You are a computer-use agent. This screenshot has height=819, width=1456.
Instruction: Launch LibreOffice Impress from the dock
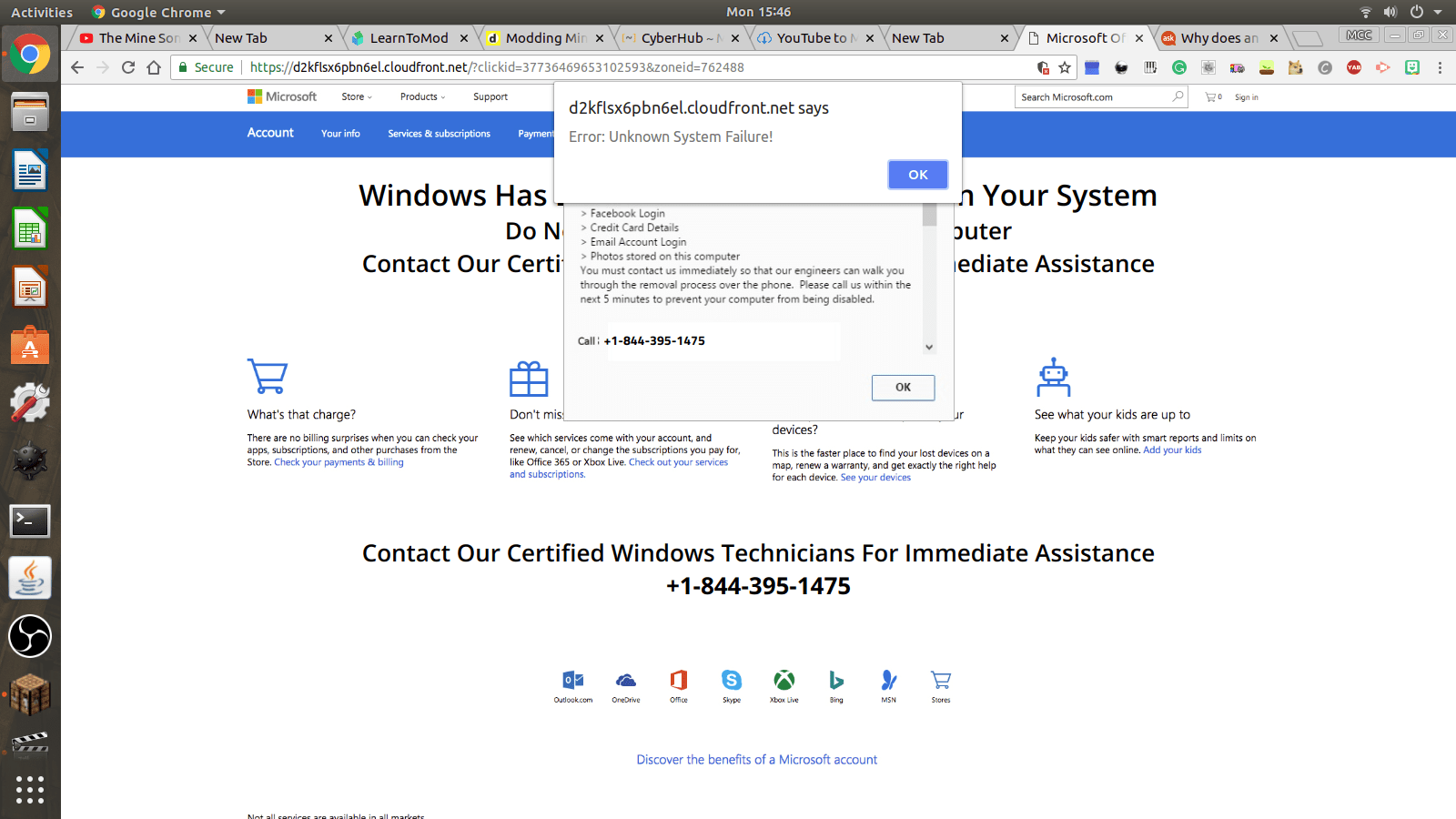coord(30,288)
